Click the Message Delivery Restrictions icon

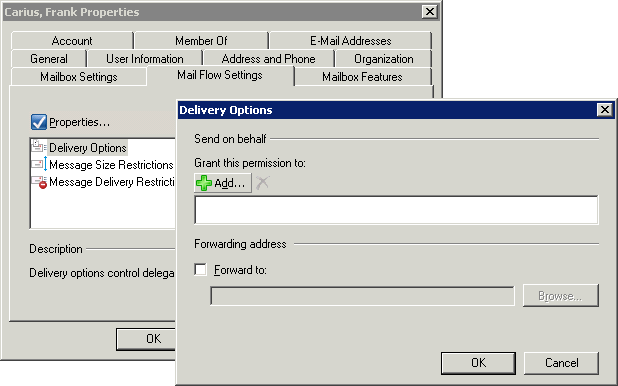tap(39, 182)
